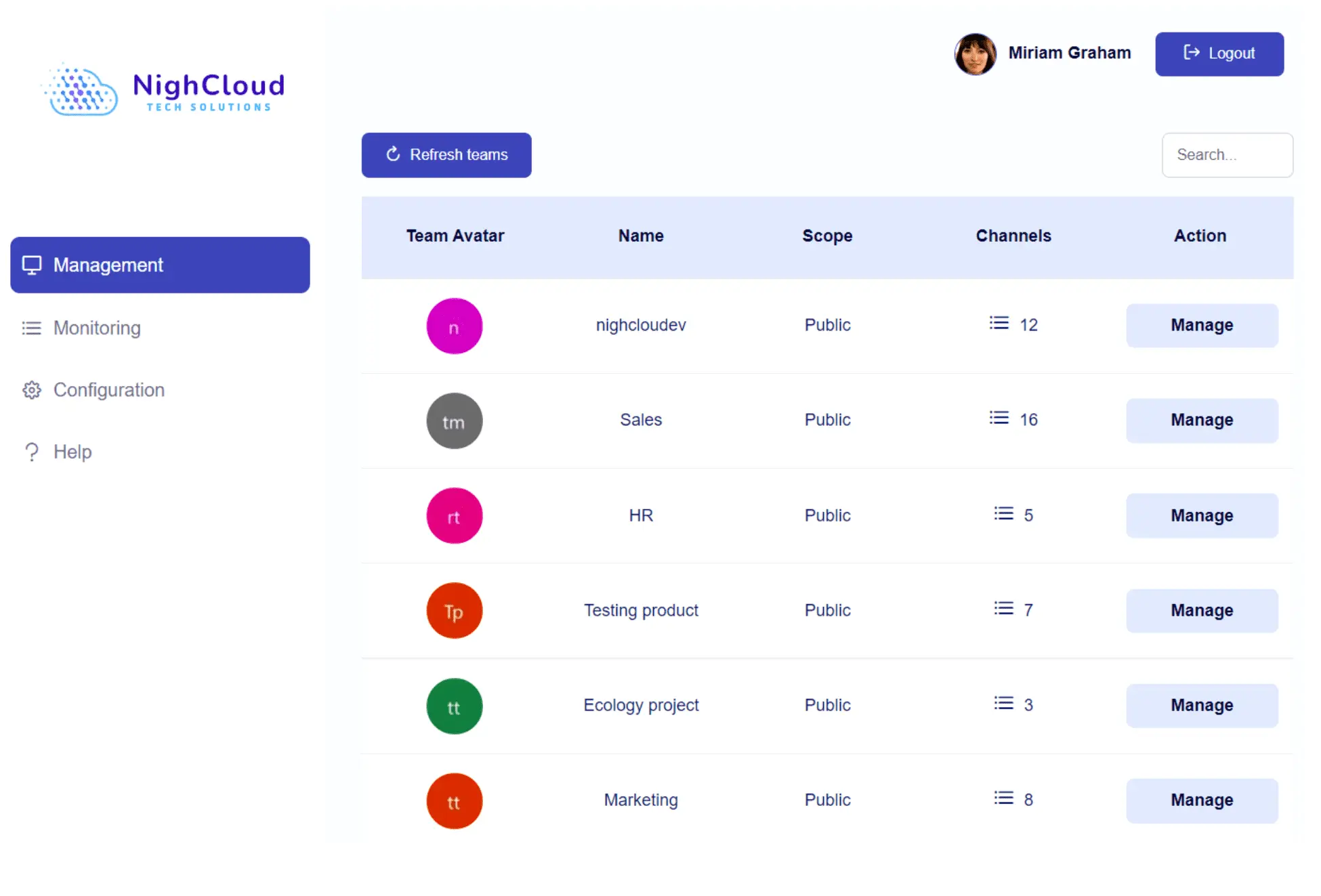
Task: Open the Management sidebar item
Action: point(160,265)
